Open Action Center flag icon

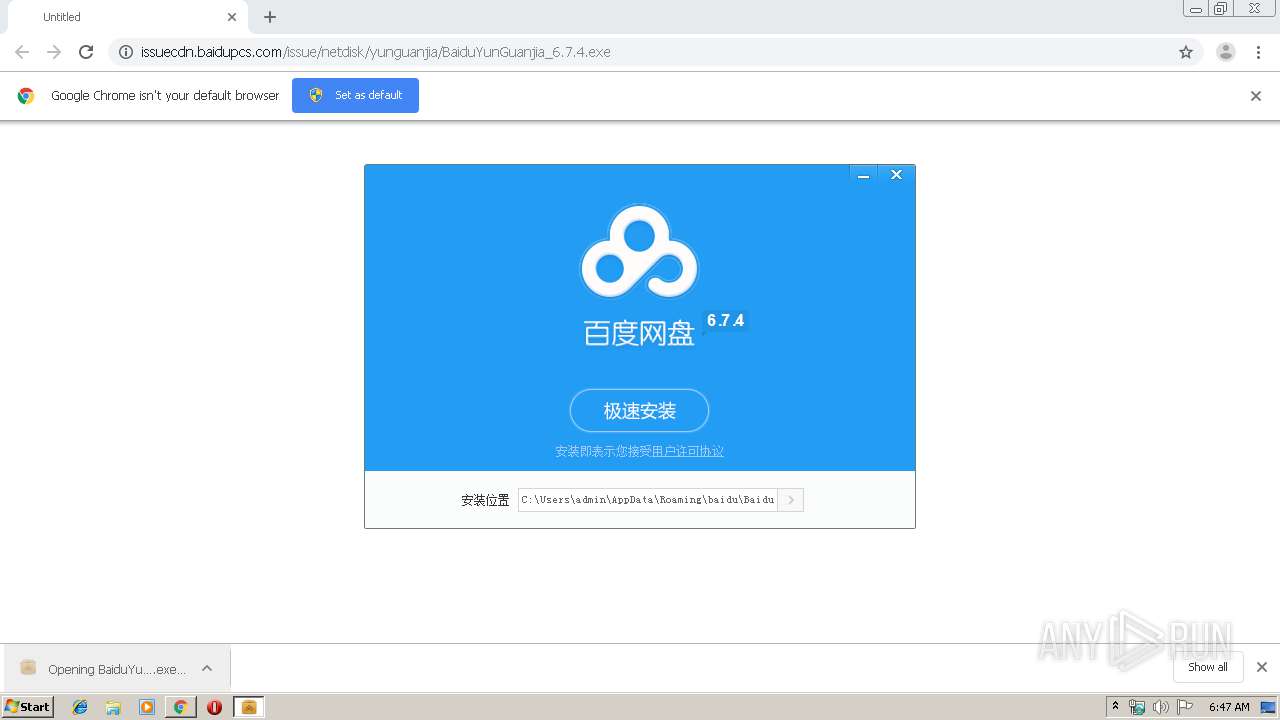pos(1185,707)
